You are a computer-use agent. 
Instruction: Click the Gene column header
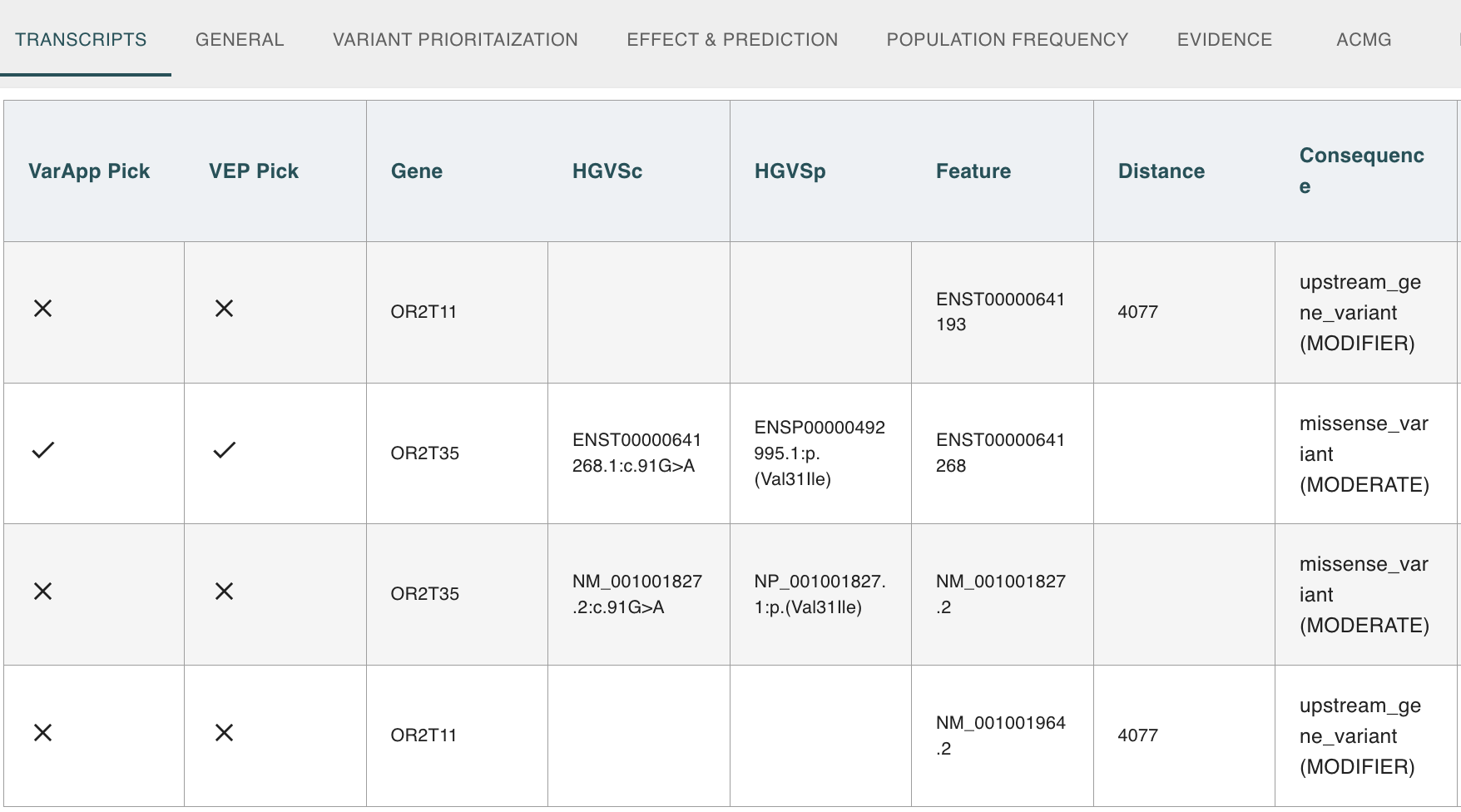point(417,171)
